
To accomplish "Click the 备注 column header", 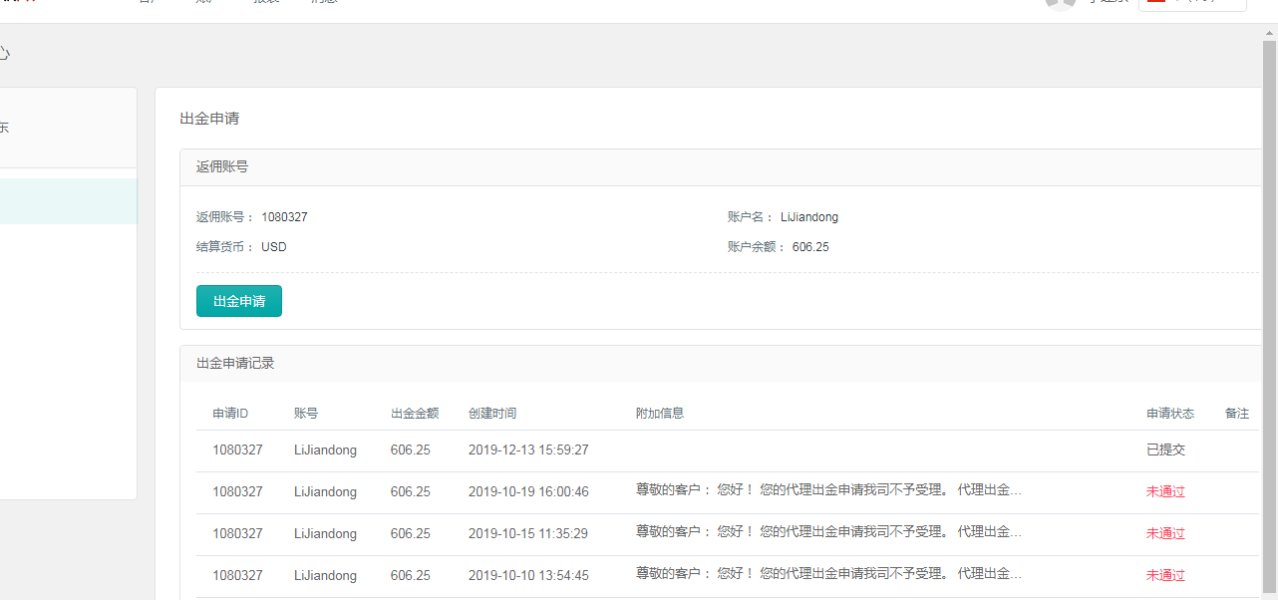I will click(1237, 414).
